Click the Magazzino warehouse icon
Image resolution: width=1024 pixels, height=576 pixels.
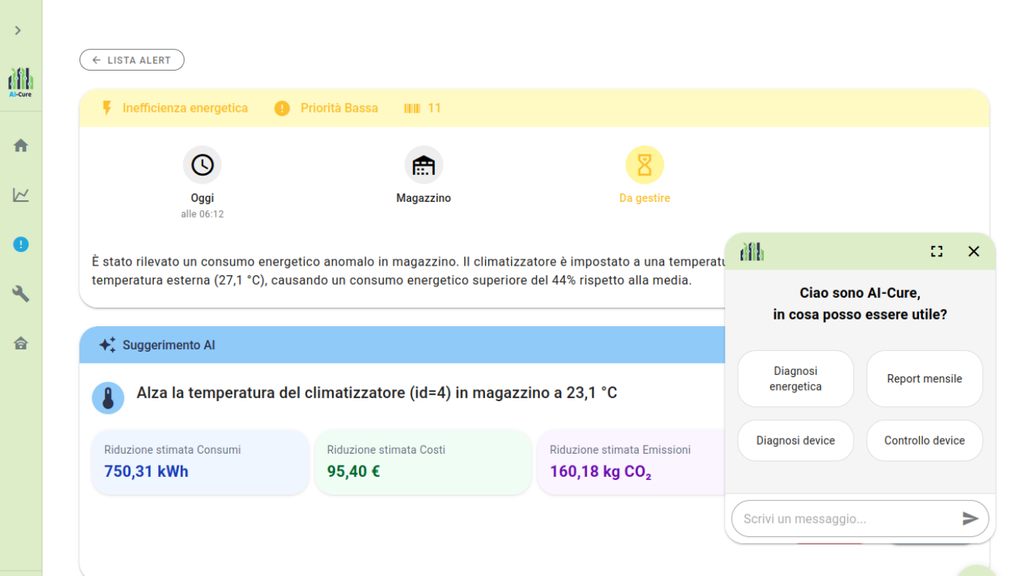(x=423, y=165)
